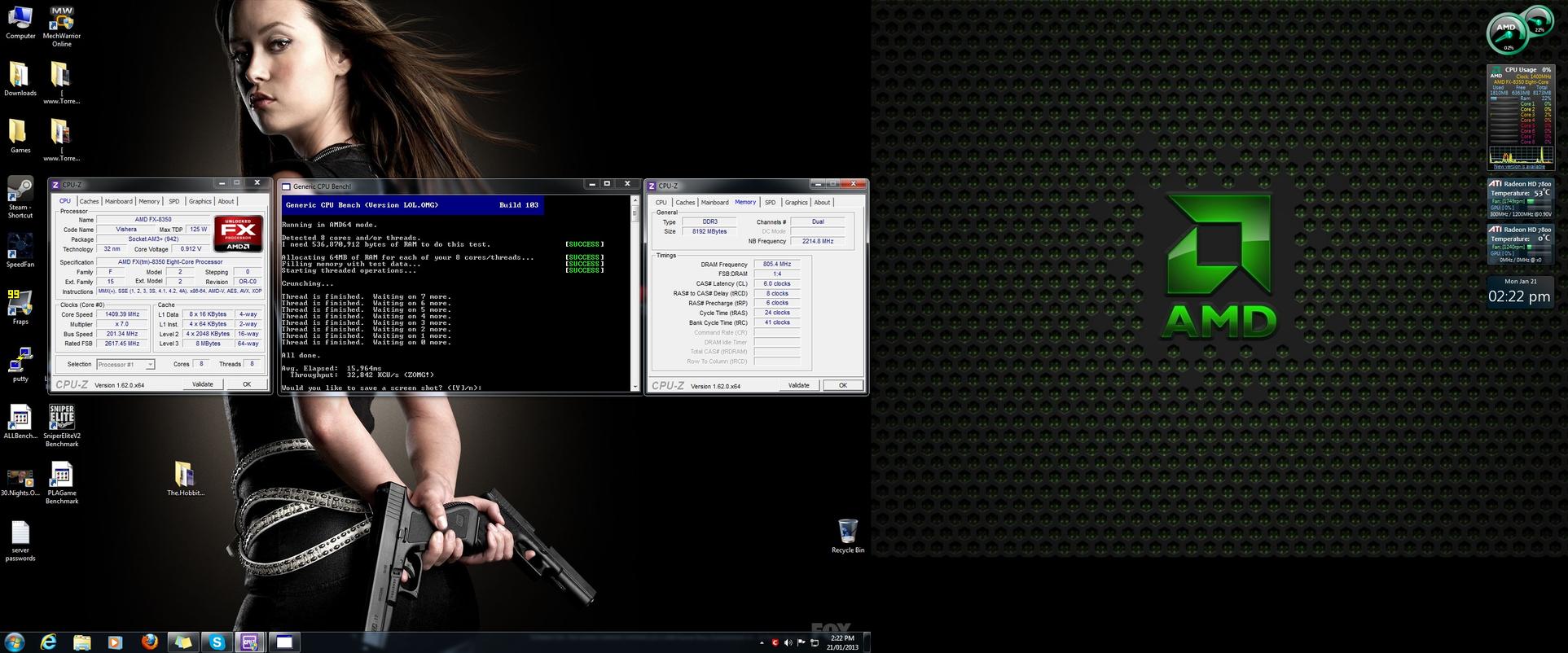The width and height of the screenshot is (1568, 653).
Task: Select Radeon HD 7800 gadget showing 0°C
Action: pyautogui.click(x=1520, y=244)
